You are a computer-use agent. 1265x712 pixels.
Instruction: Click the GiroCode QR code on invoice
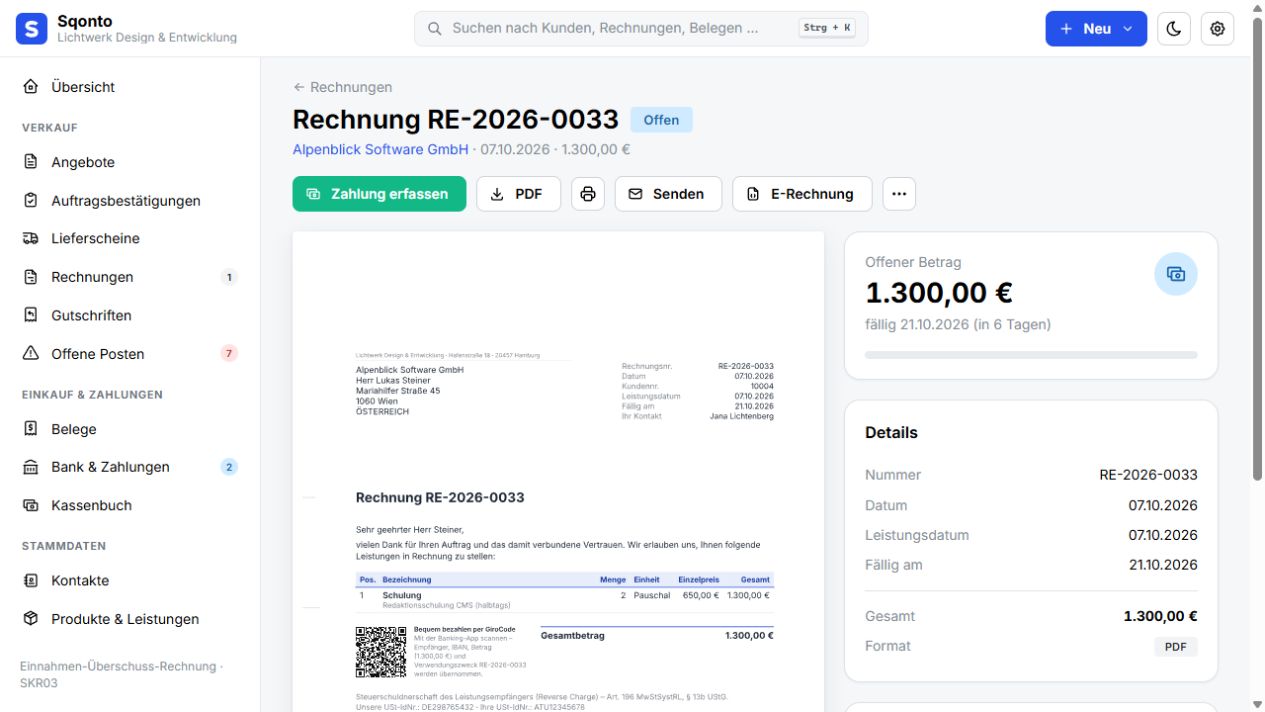coord(381,652)
